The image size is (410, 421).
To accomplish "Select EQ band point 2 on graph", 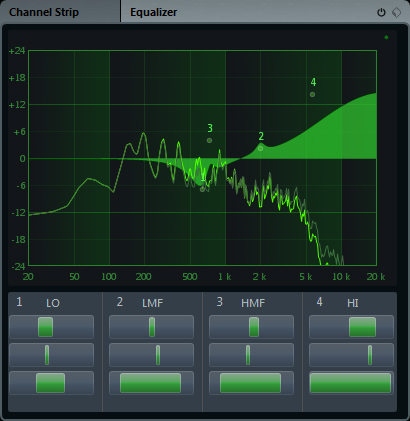I will (x=260, y=148).
